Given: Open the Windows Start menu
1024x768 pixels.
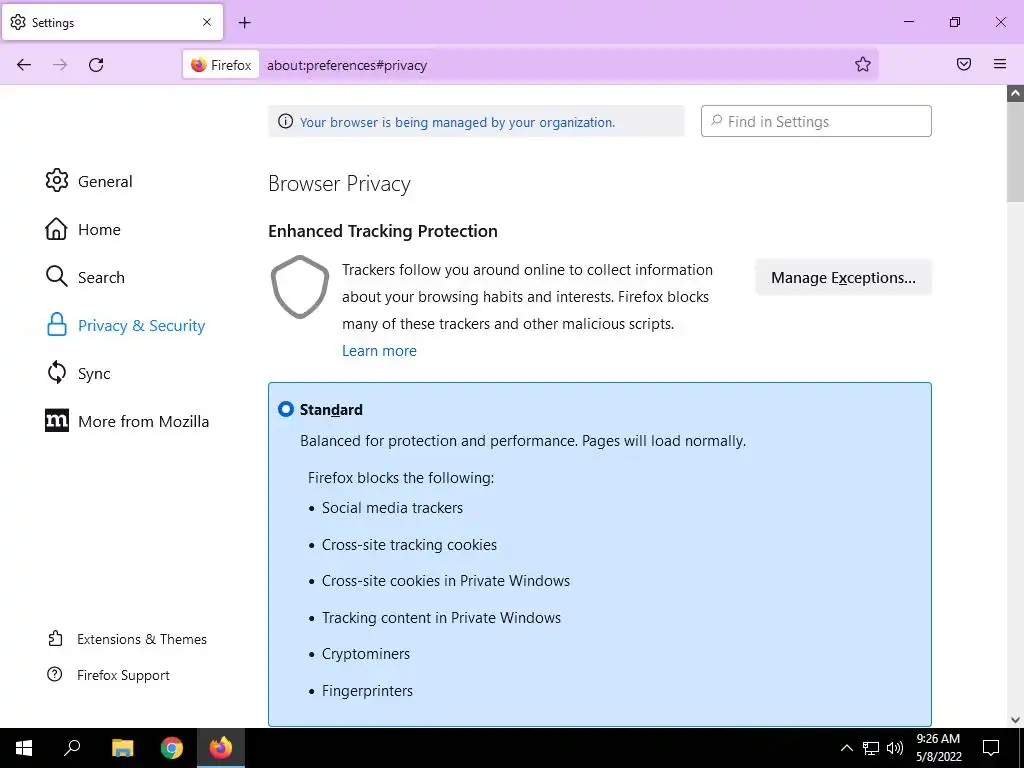Looking at the screenshot, I should tap(24, 748).
